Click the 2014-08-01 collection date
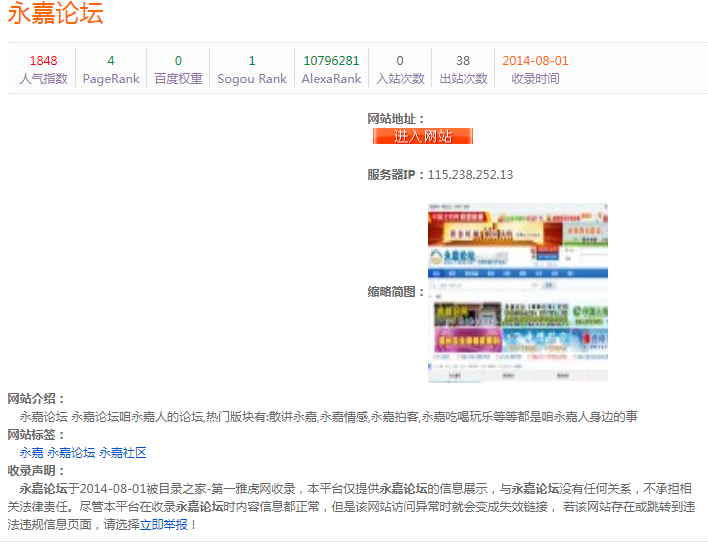The width and height of the screenshot is (708, 545). click(535, 61)
